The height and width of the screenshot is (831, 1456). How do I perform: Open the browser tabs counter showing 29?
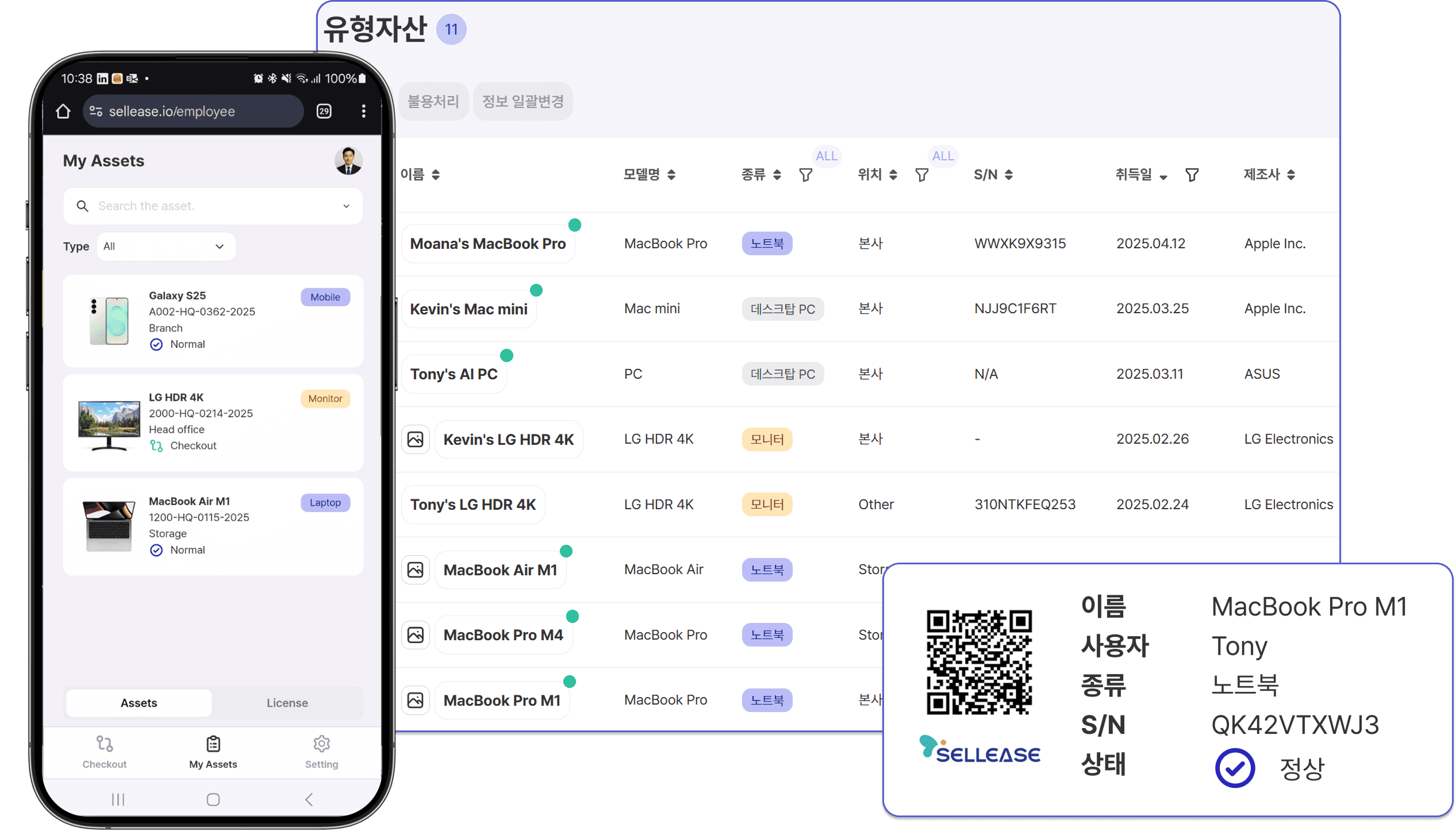(324, 111)
